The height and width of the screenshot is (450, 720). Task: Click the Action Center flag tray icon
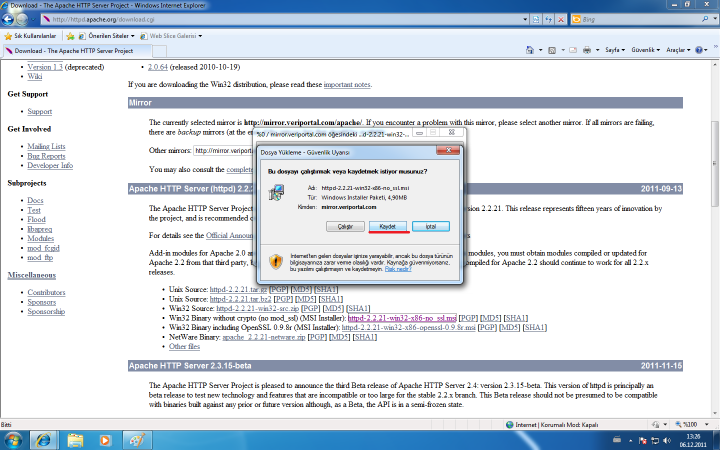(642, 441)
